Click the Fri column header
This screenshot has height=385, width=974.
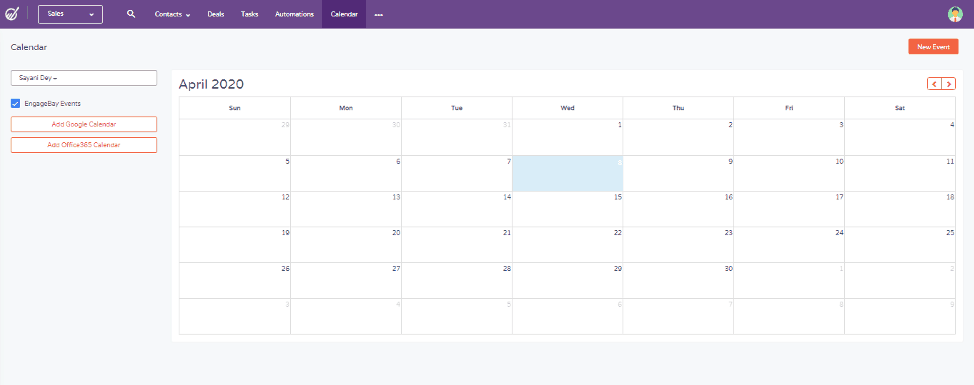point(789,108)
